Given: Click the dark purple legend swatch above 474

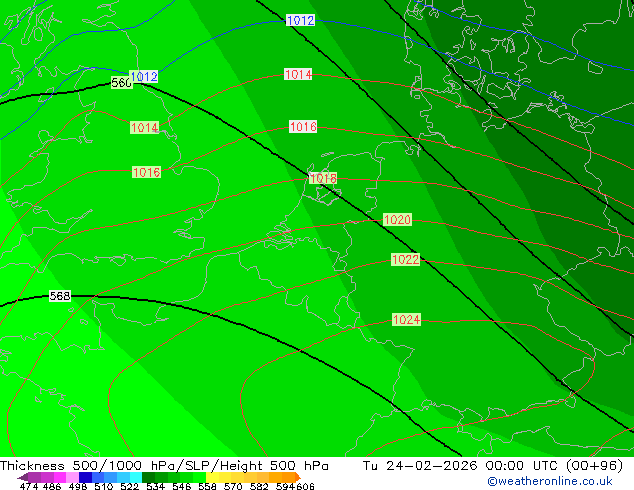Looking at the screenshot, I should point(34,477).
